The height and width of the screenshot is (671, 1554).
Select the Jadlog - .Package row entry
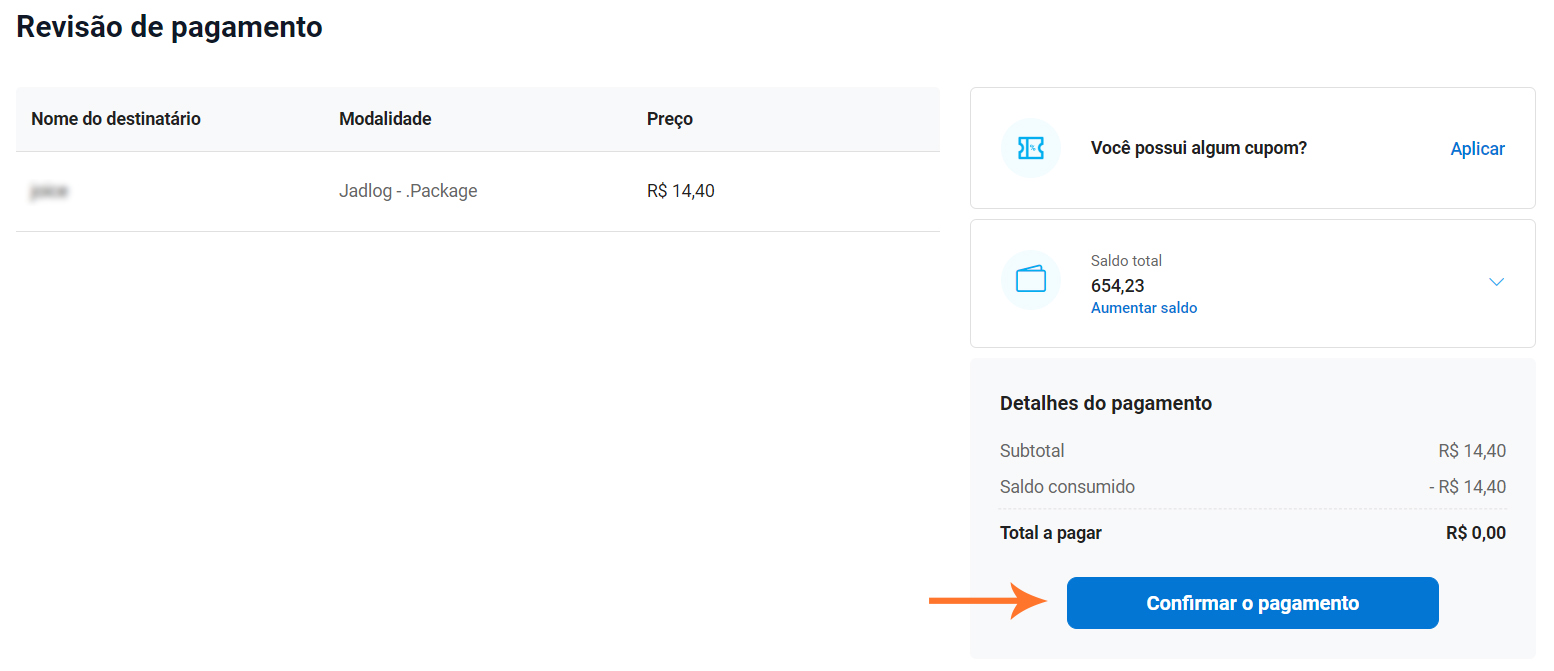click(408, 191)
